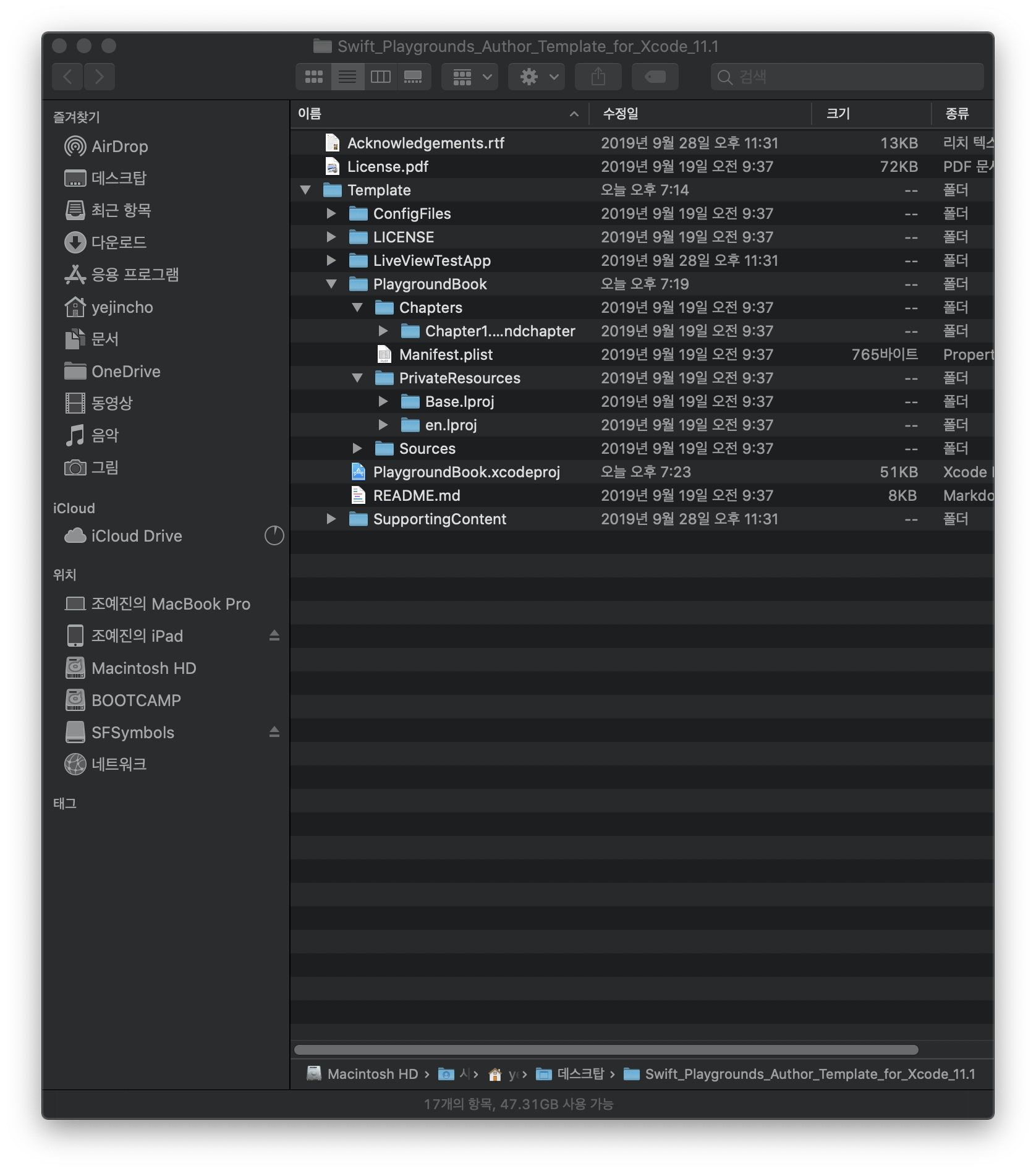Viewport: 1036px width, 1171px height.
Task: Open 최근 항목 in the sidebar
Action: (x=166, y=210)
